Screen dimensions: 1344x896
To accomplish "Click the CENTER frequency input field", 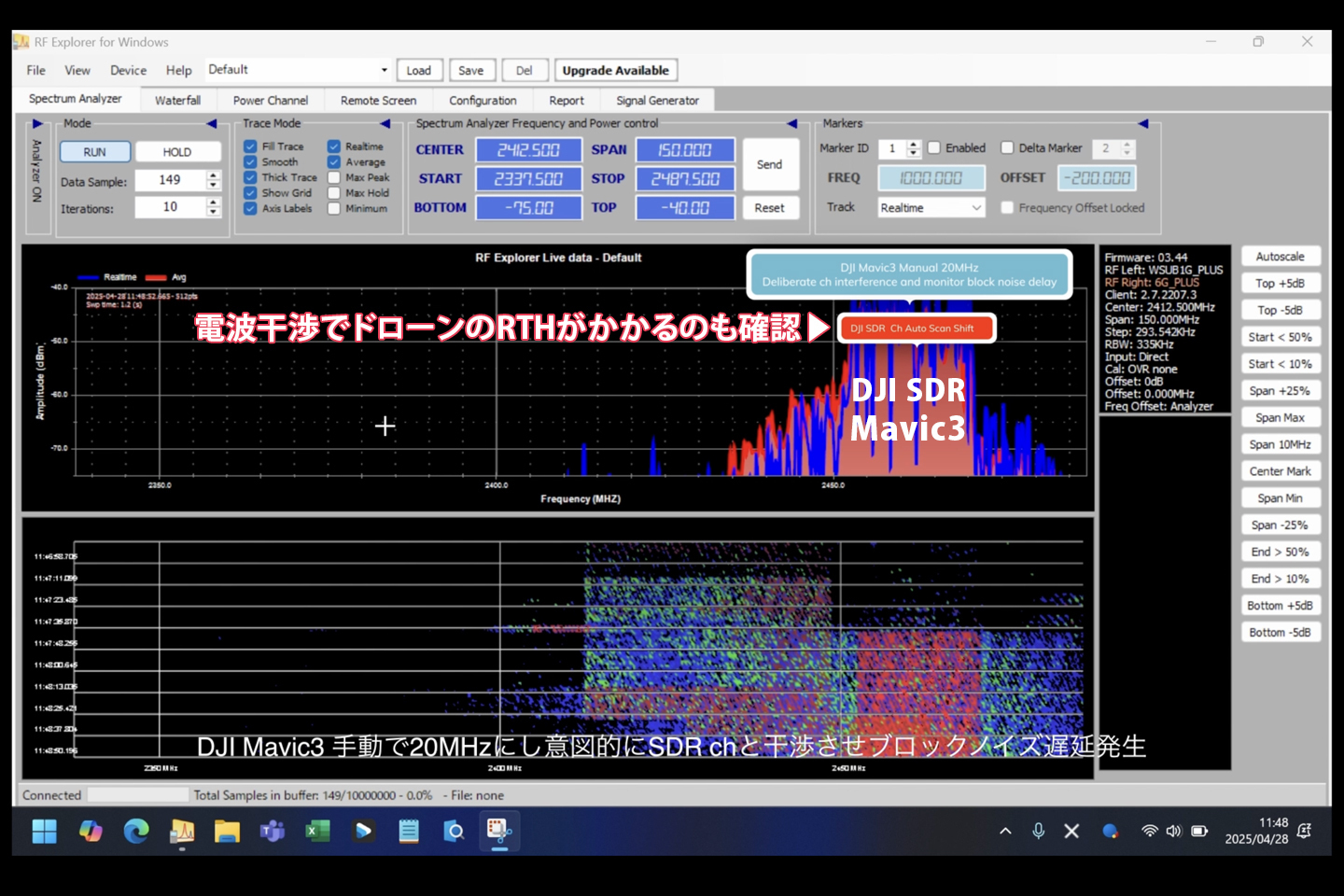I will [x=528, y=148].
